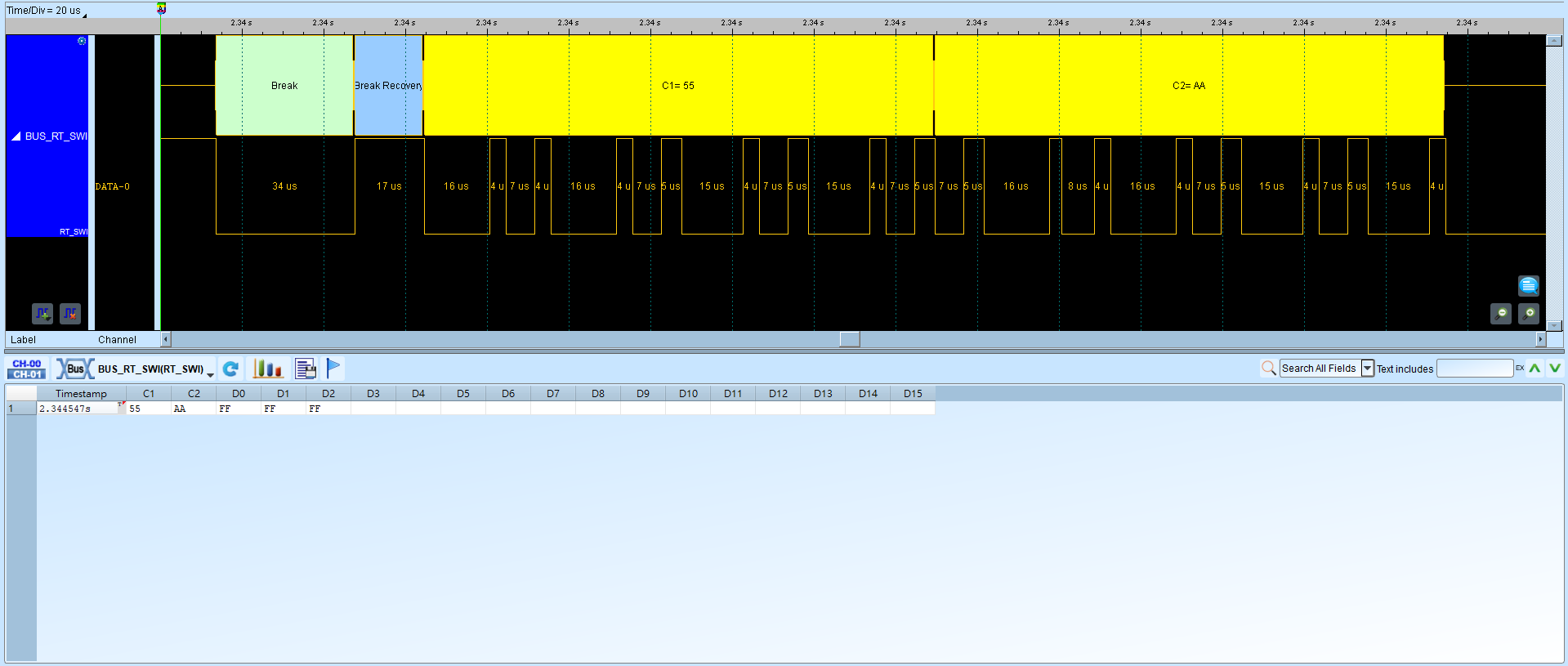Open the Search All Fields dropdown
Screen dimensions: 1568x666
pyautogui.click(x=1368, y=369)
